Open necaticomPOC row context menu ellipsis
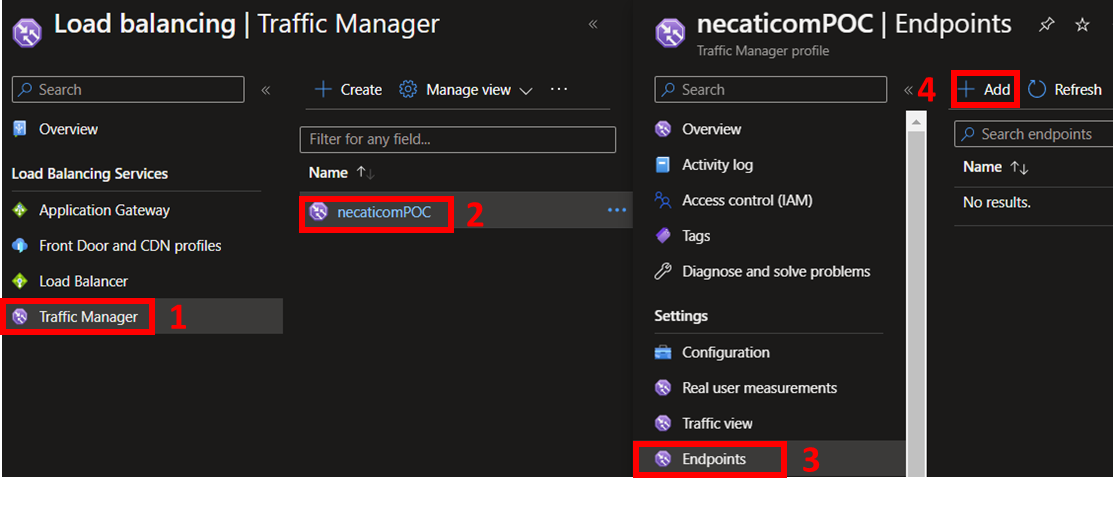The height and width of the screenshot is (505, 1113). click(617, 210)
